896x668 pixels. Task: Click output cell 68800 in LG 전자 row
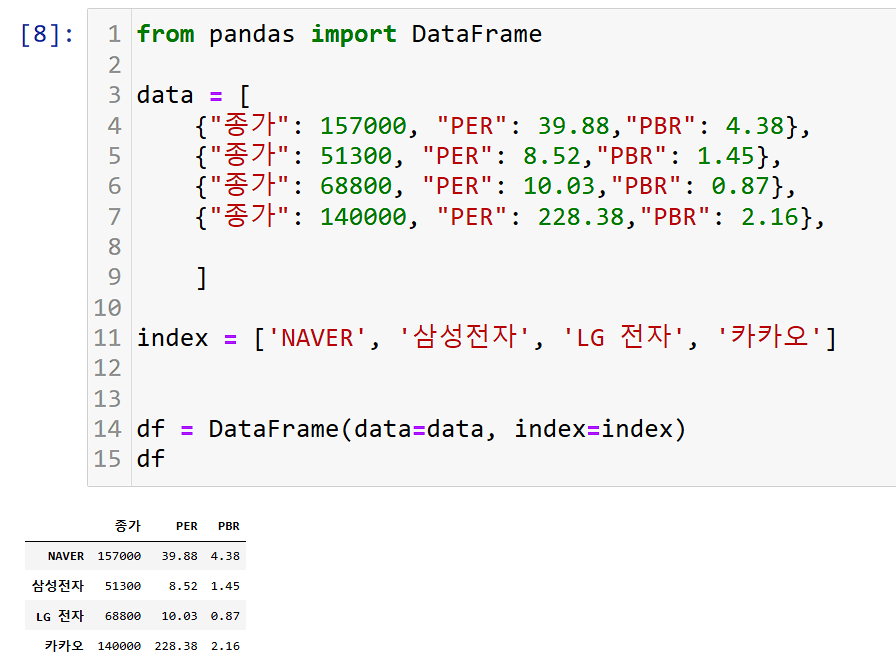[x=123, y=616]
